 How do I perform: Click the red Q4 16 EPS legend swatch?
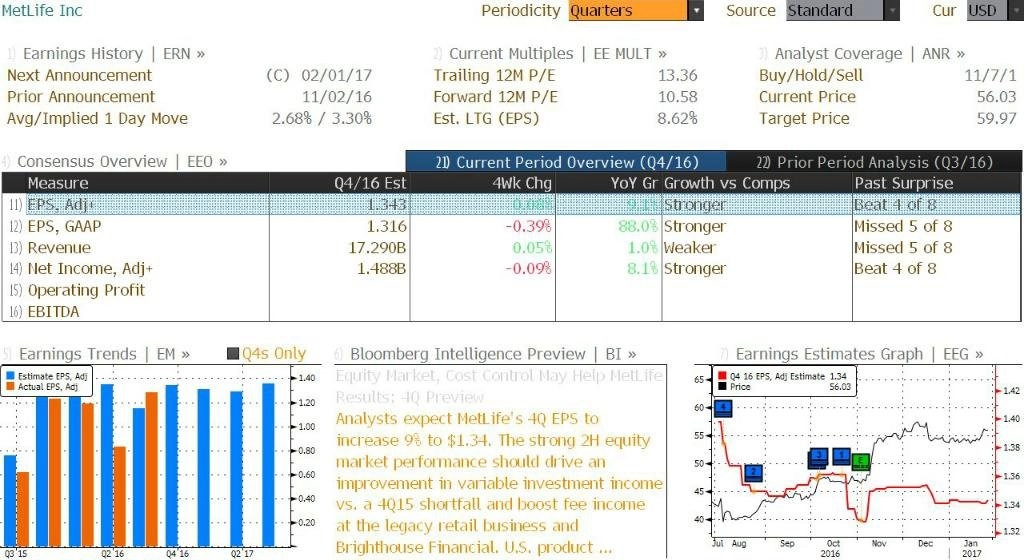[722, 376]
